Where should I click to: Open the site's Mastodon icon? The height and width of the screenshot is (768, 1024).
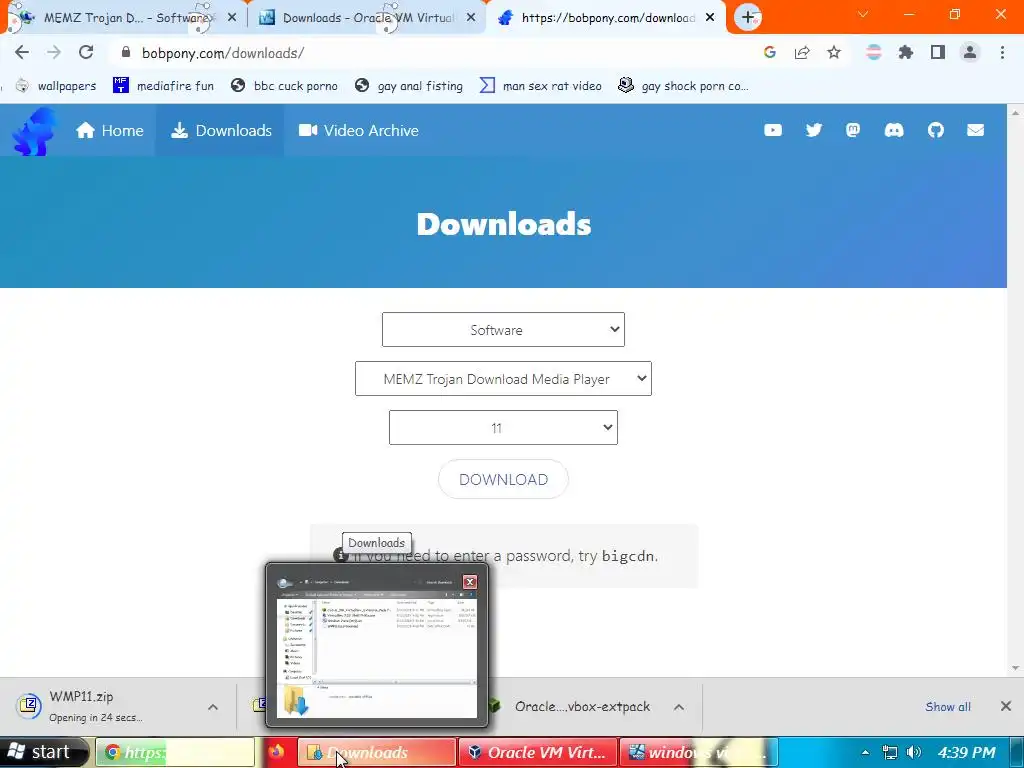click(853, 130)
